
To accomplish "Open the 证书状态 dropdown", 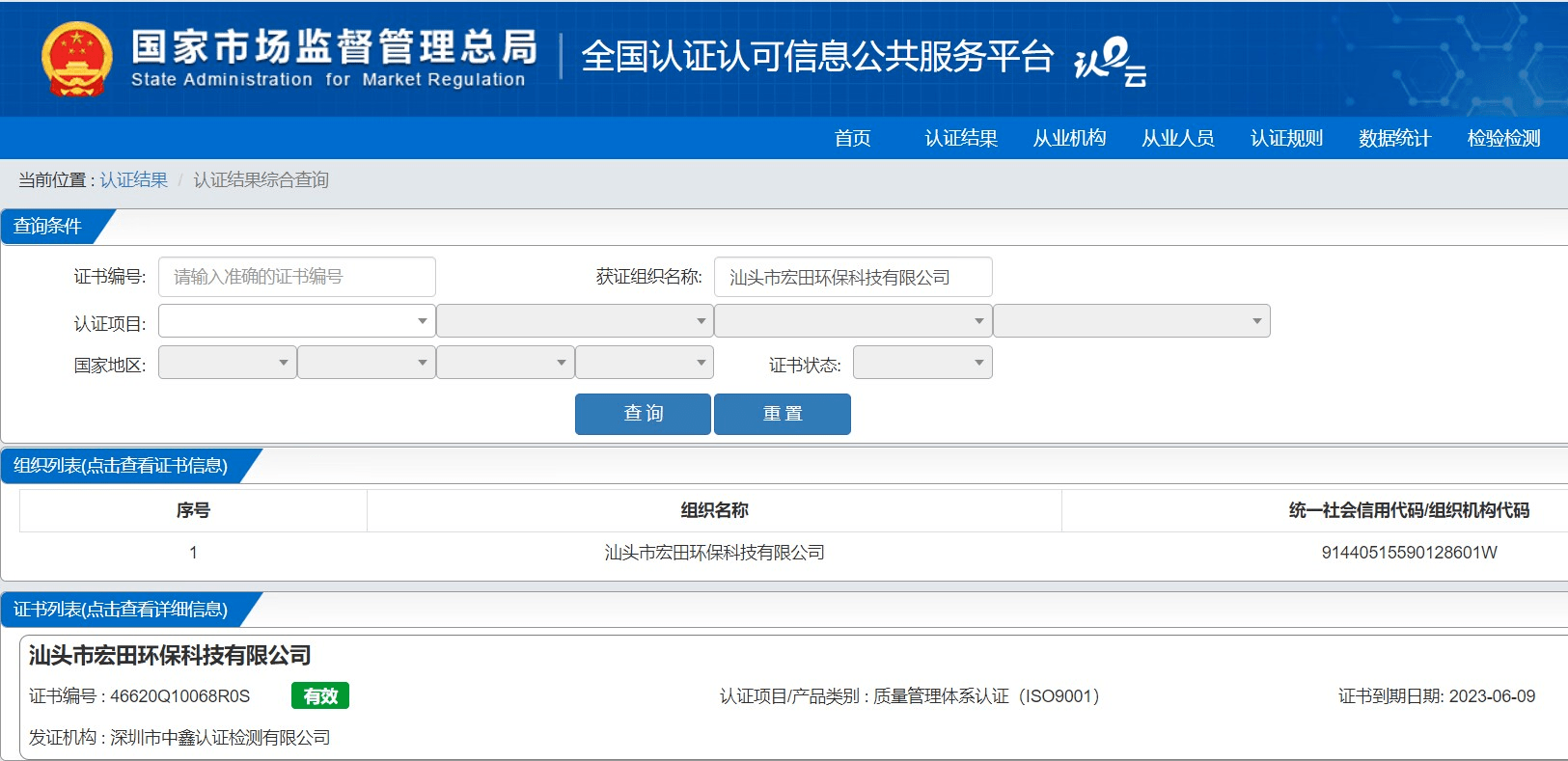I will click(922, 363).
